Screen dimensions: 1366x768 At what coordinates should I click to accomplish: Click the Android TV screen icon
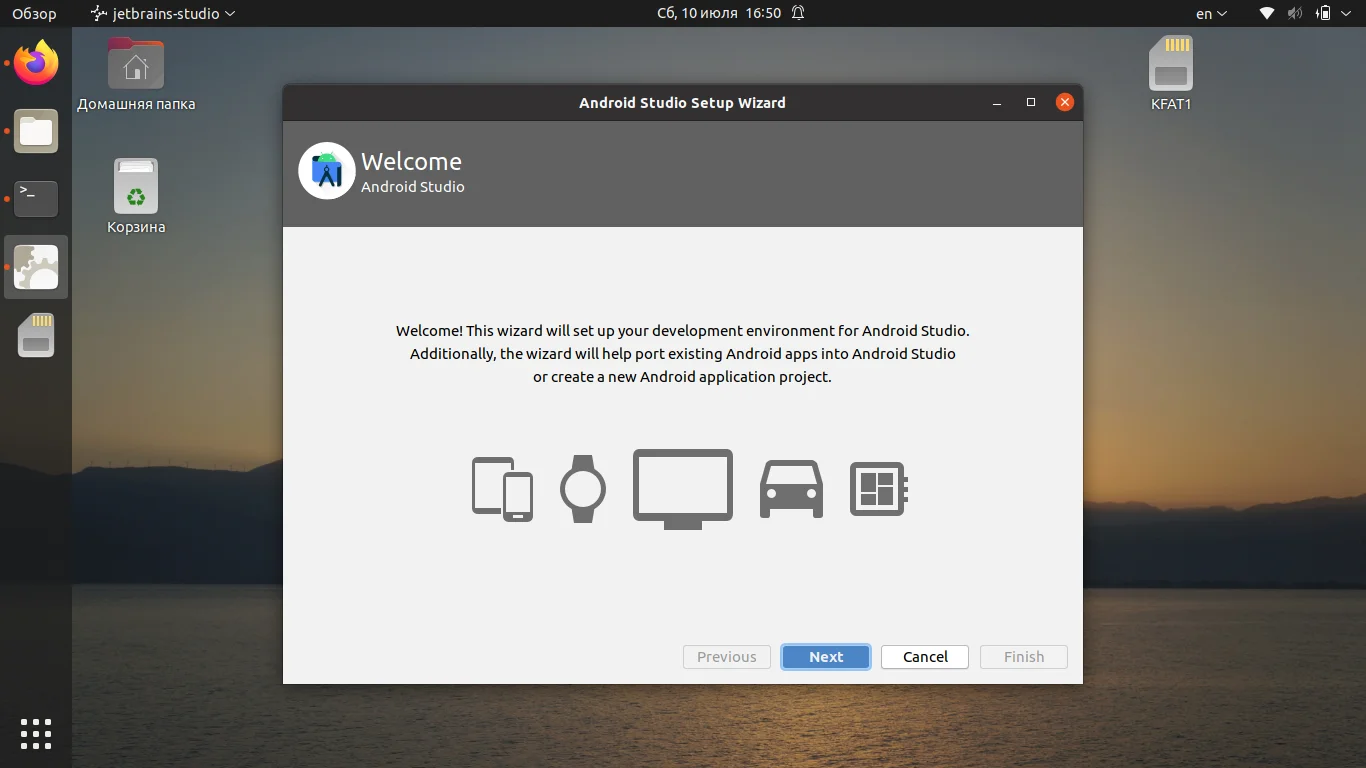point(683,489)
